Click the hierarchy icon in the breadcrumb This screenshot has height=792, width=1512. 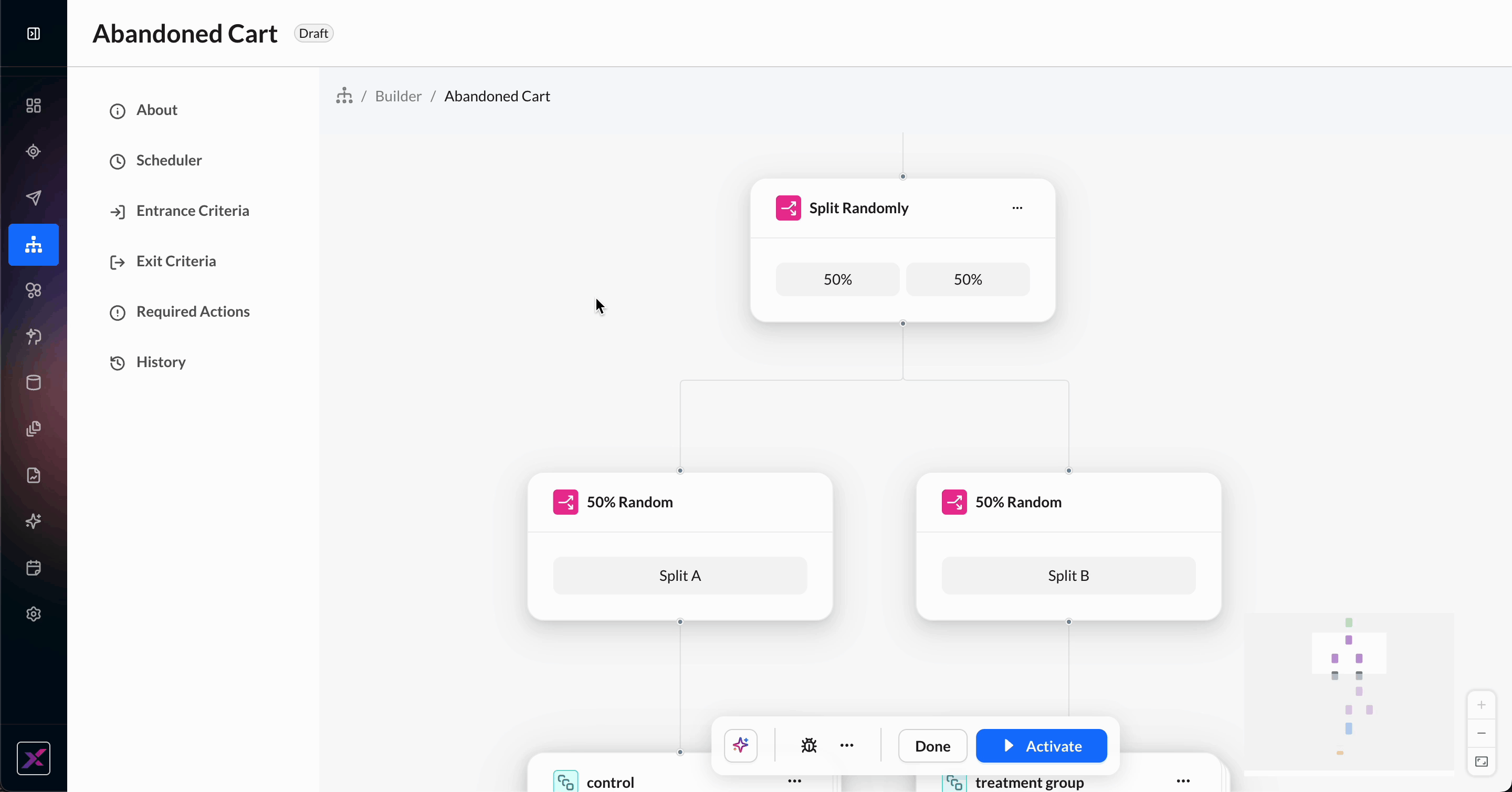coord(344,96)
